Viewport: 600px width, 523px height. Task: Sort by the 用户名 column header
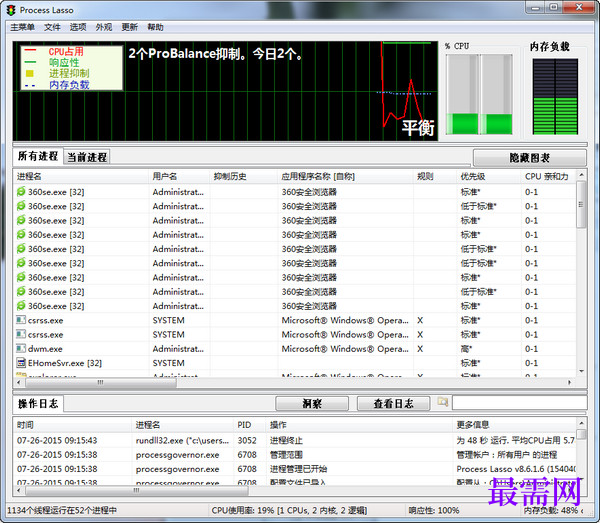pos(179,176)
